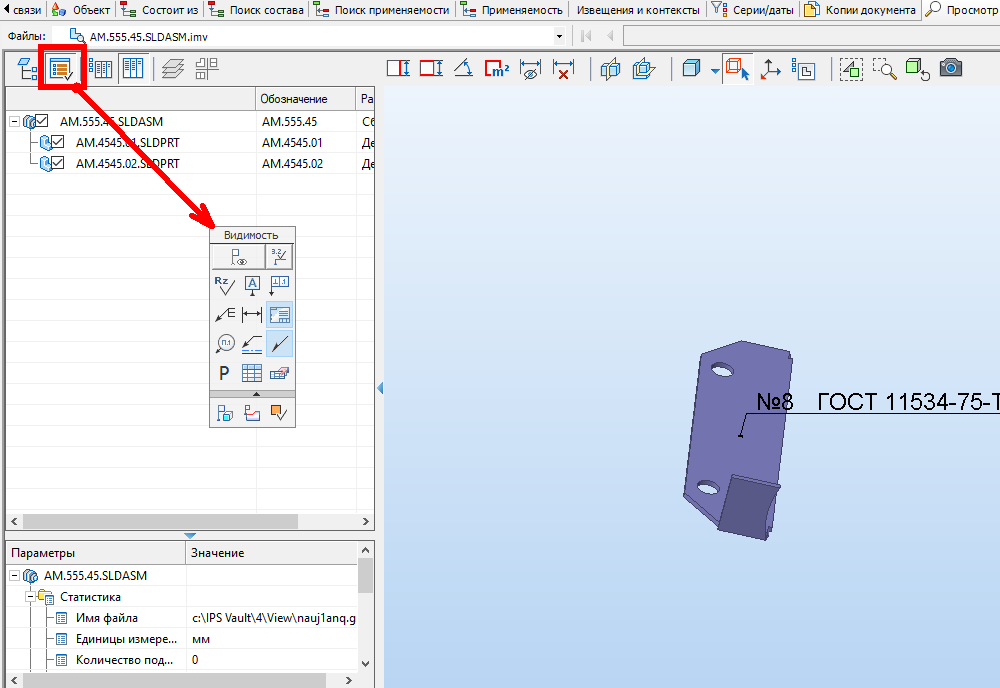Click the tree panel horizontal scrollbar
Viewport: 1000px width, 688px height.
click(160, 522)
